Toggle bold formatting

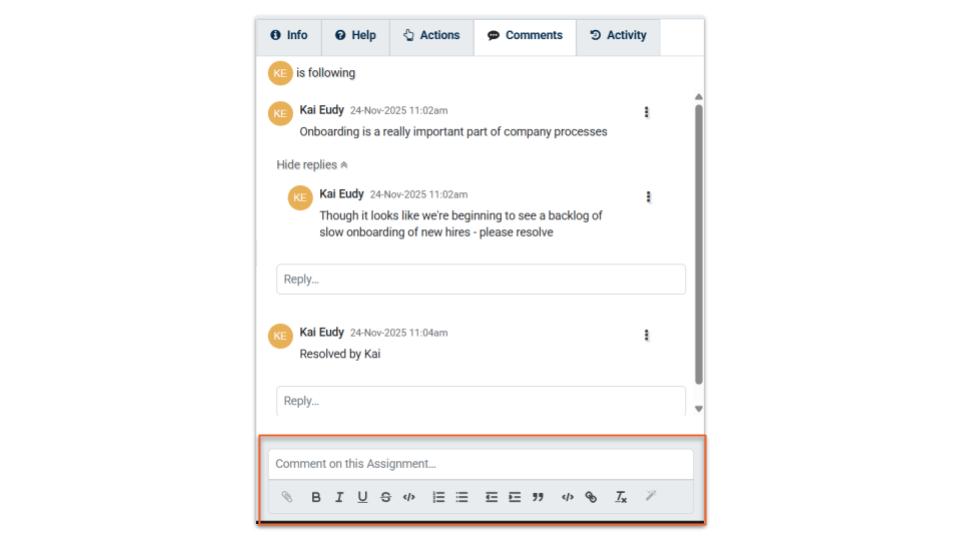tap(316, 497)
